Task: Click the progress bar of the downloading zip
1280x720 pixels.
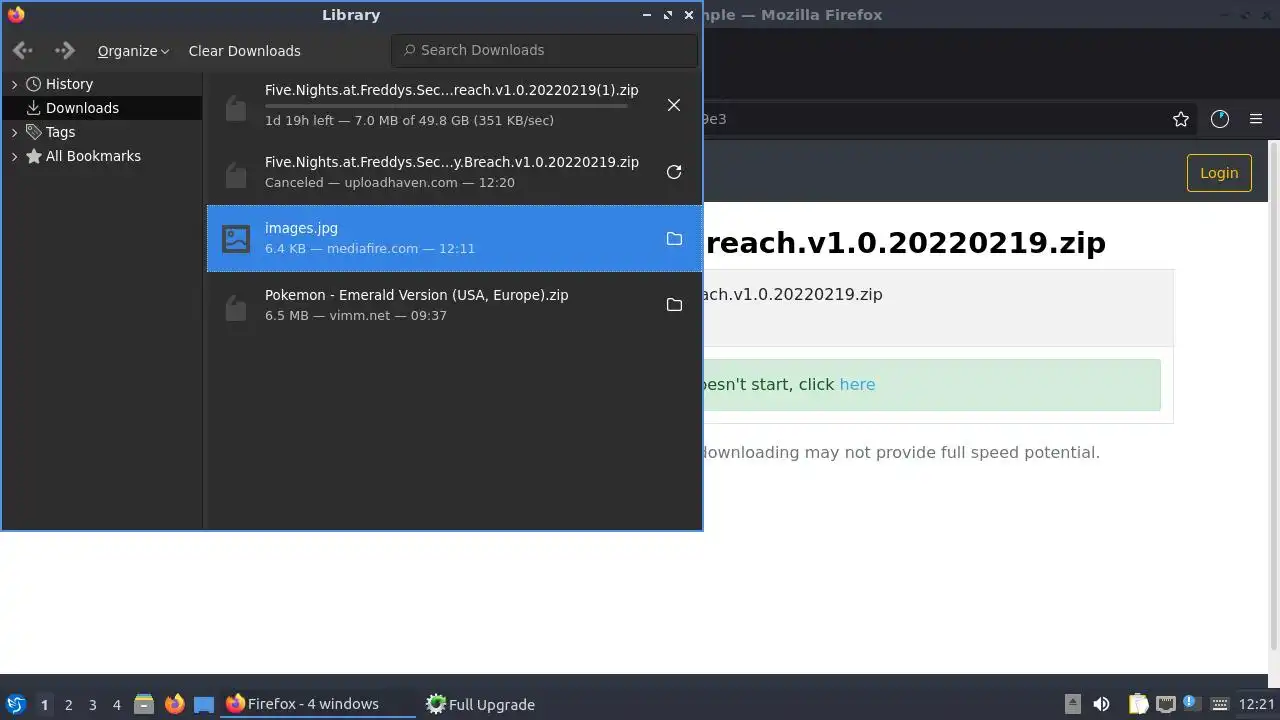Action: pos(446,106)
